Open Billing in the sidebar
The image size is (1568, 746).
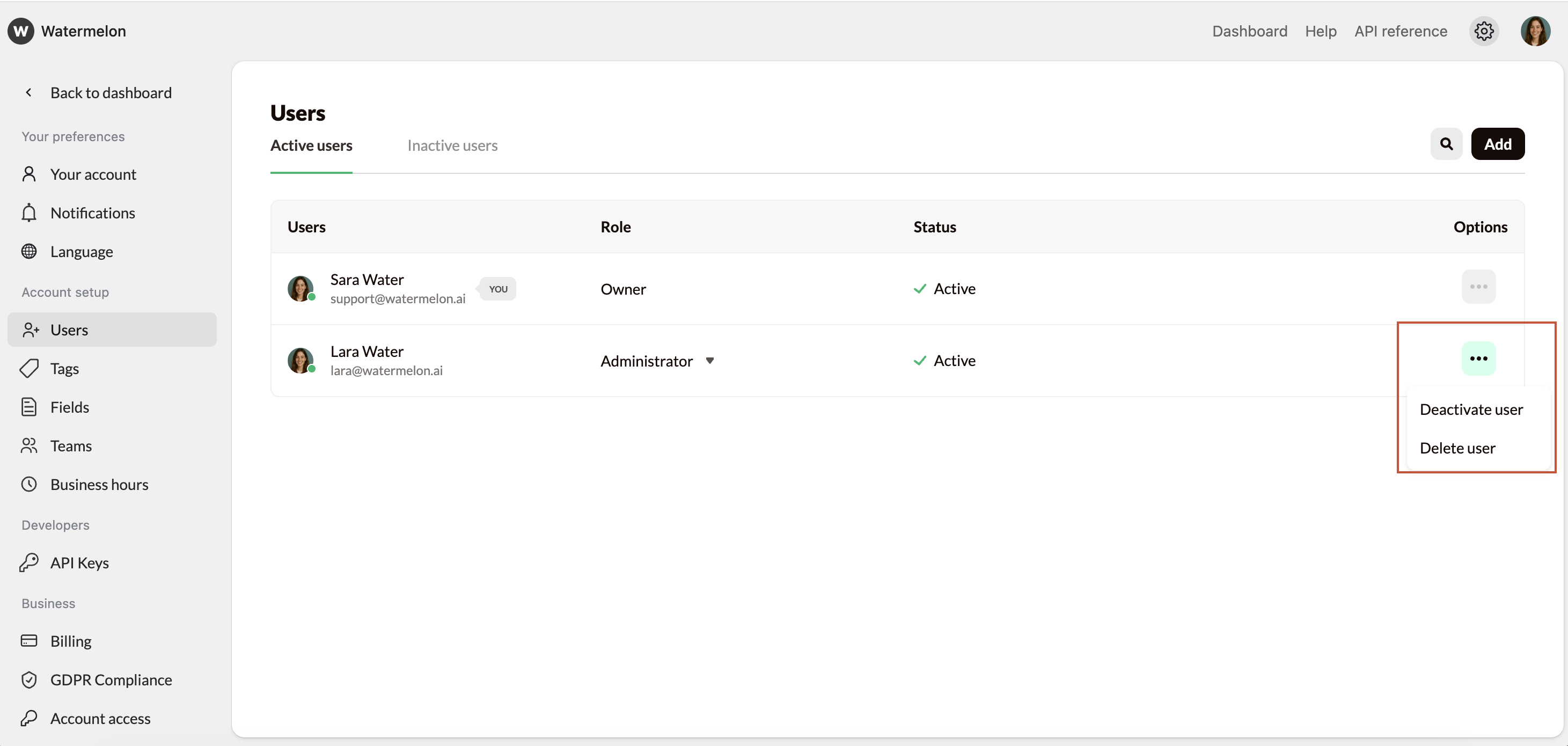(x=71, y=641)
